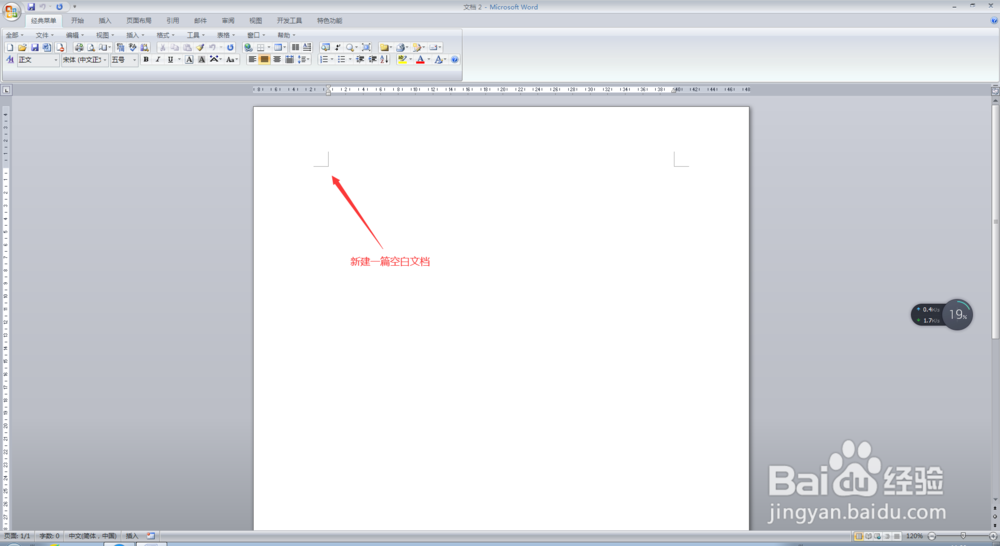
Task: Switch to the 页面布局 ribbon tab
Action: (x=138, y=20)
